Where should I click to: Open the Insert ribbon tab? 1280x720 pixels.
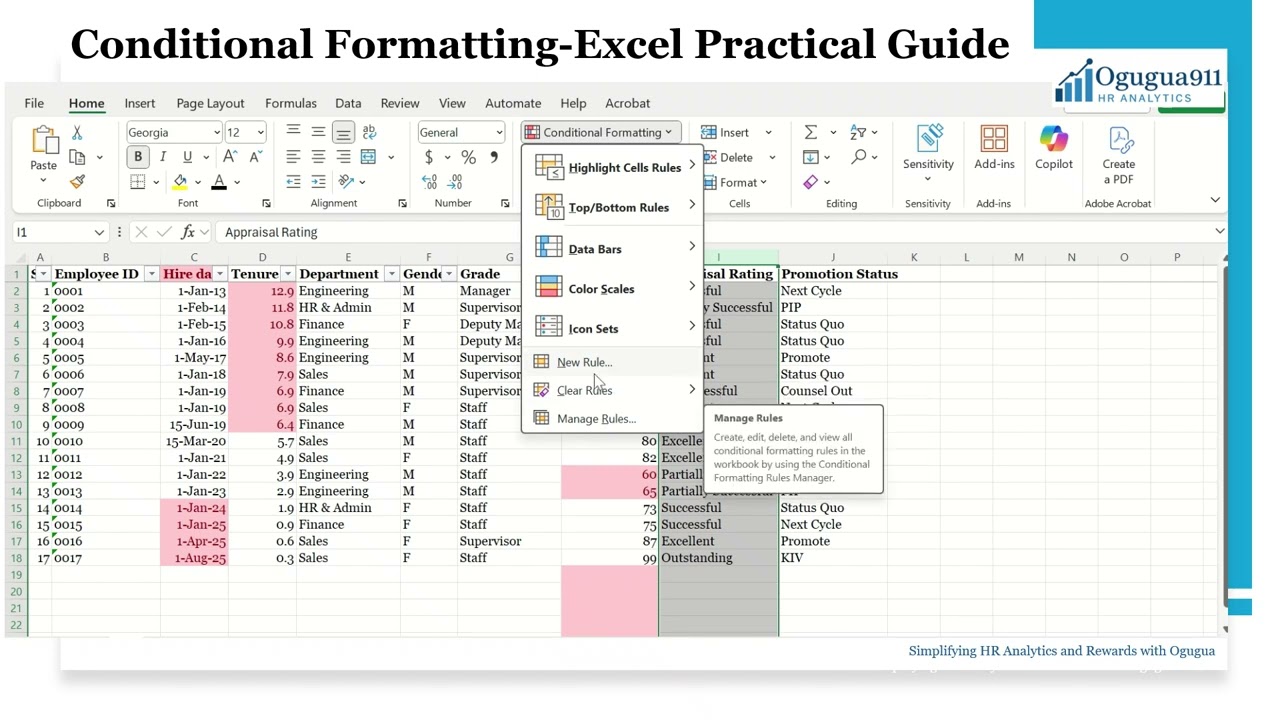140,103
